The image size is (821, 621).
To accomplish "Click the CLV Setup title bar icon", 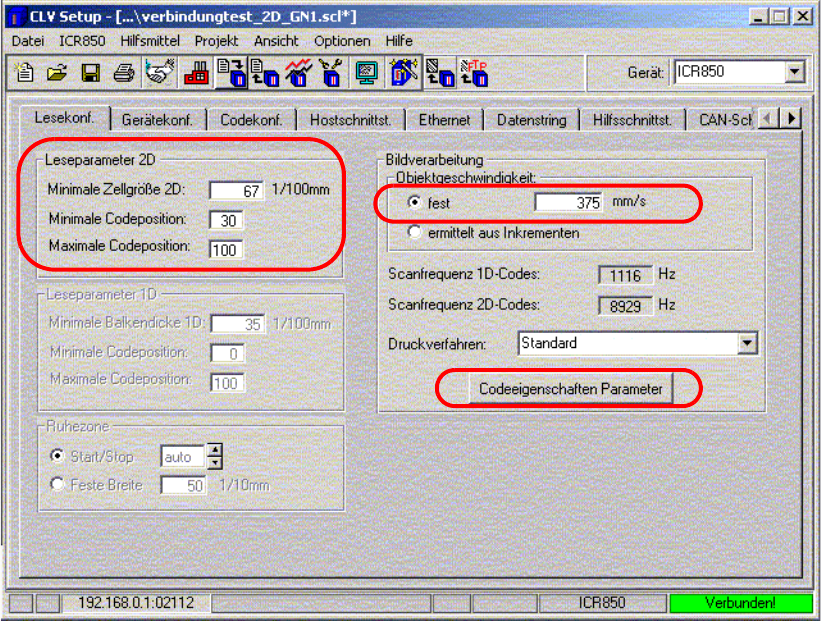I will click(x=16, y=16).
